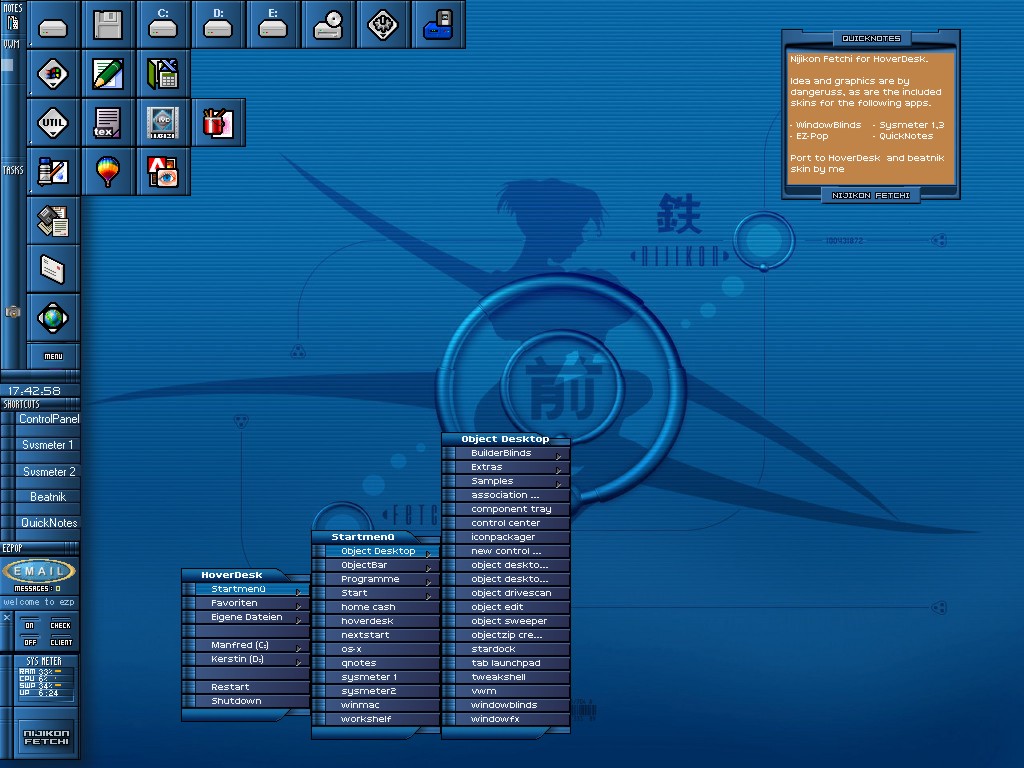1024x768 pixels.
Task: Click the EMAIL oval logo
Action: tap(38, 571)
